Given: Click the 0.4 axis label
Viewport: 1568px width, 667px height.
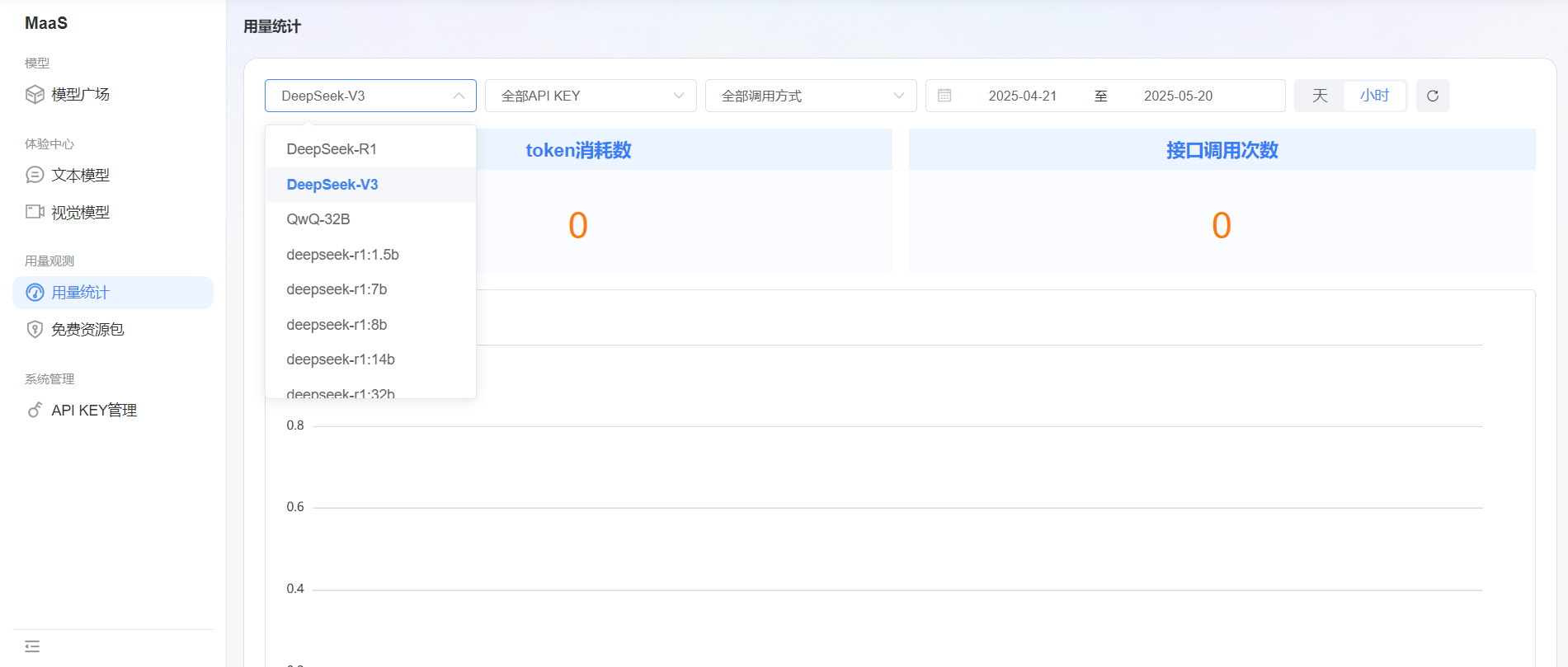Looking at the screenshot, I should 295,589.
